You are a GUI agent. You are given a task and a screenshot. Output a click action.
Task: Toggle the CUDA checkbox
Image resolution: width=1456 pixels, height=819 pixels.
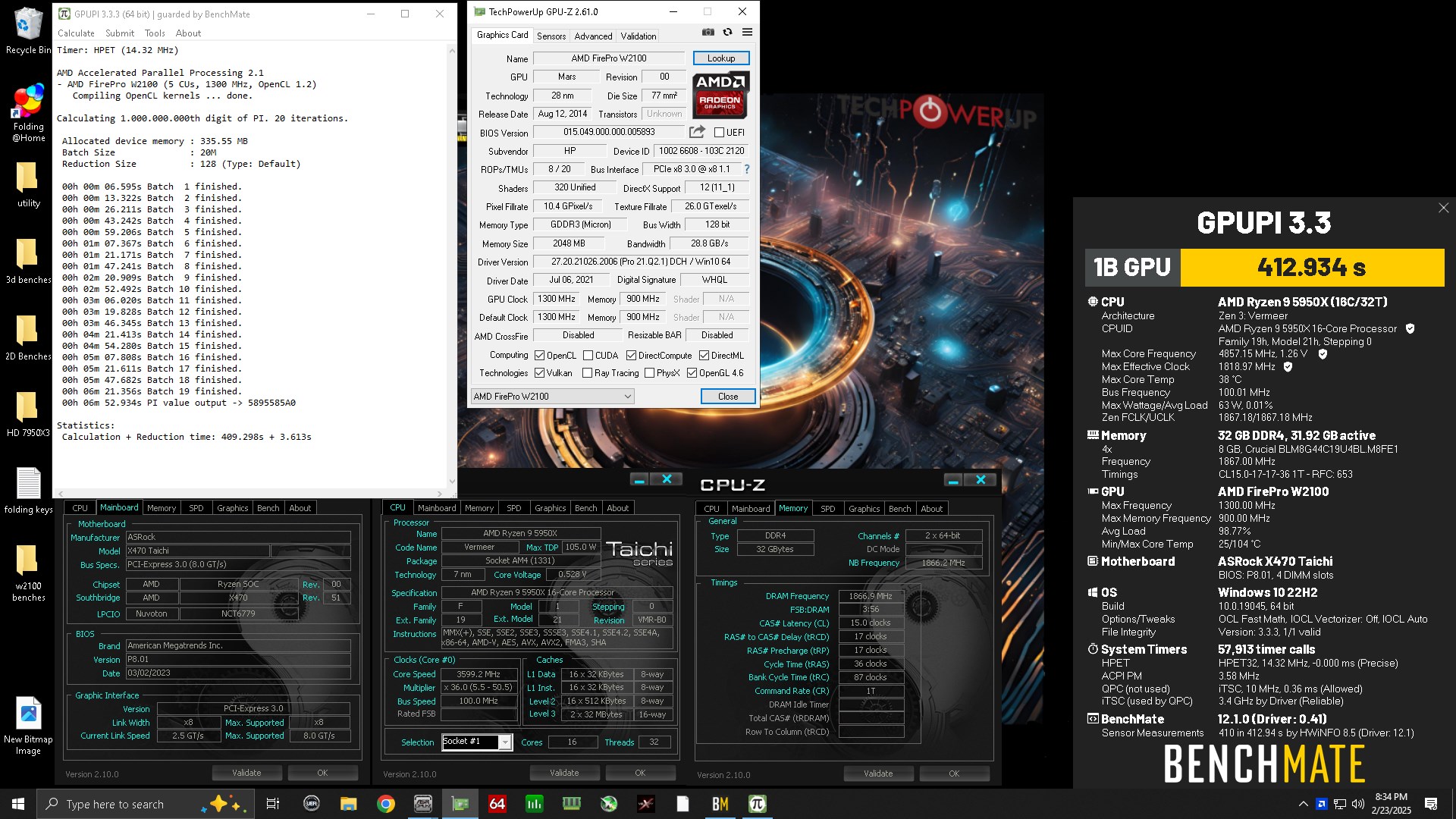click(x=588, y=355)
